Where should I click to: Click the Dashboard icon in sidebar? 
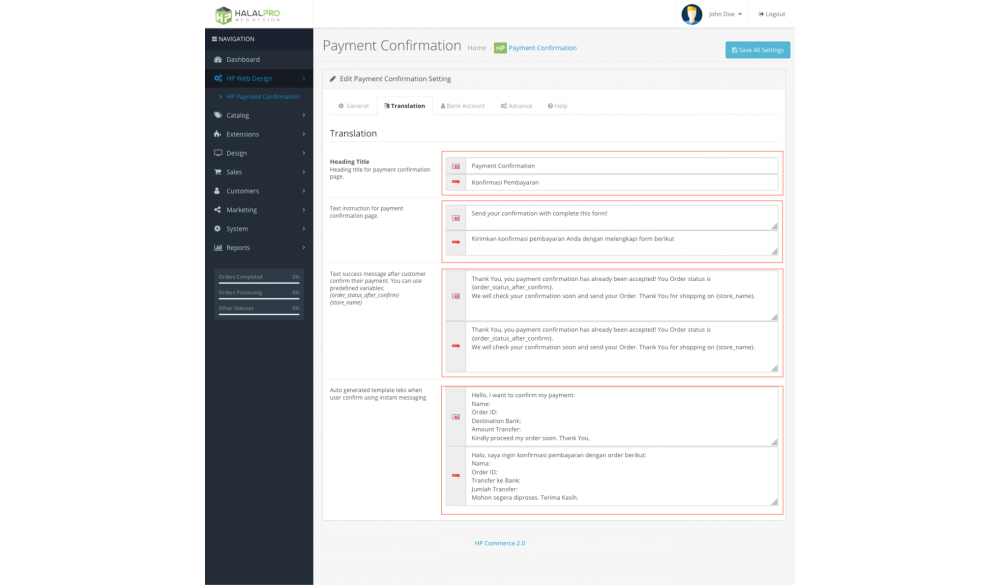[217, 59]
